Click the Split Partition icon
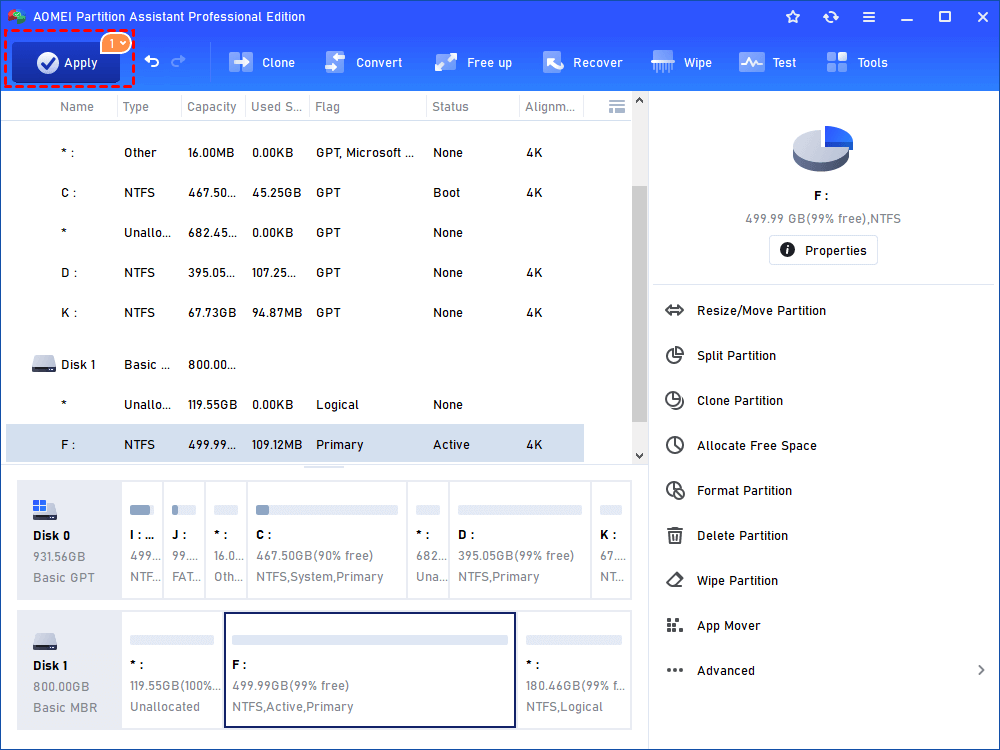The height and width of the screenshot is (750, 1000). tap(674, 355)
